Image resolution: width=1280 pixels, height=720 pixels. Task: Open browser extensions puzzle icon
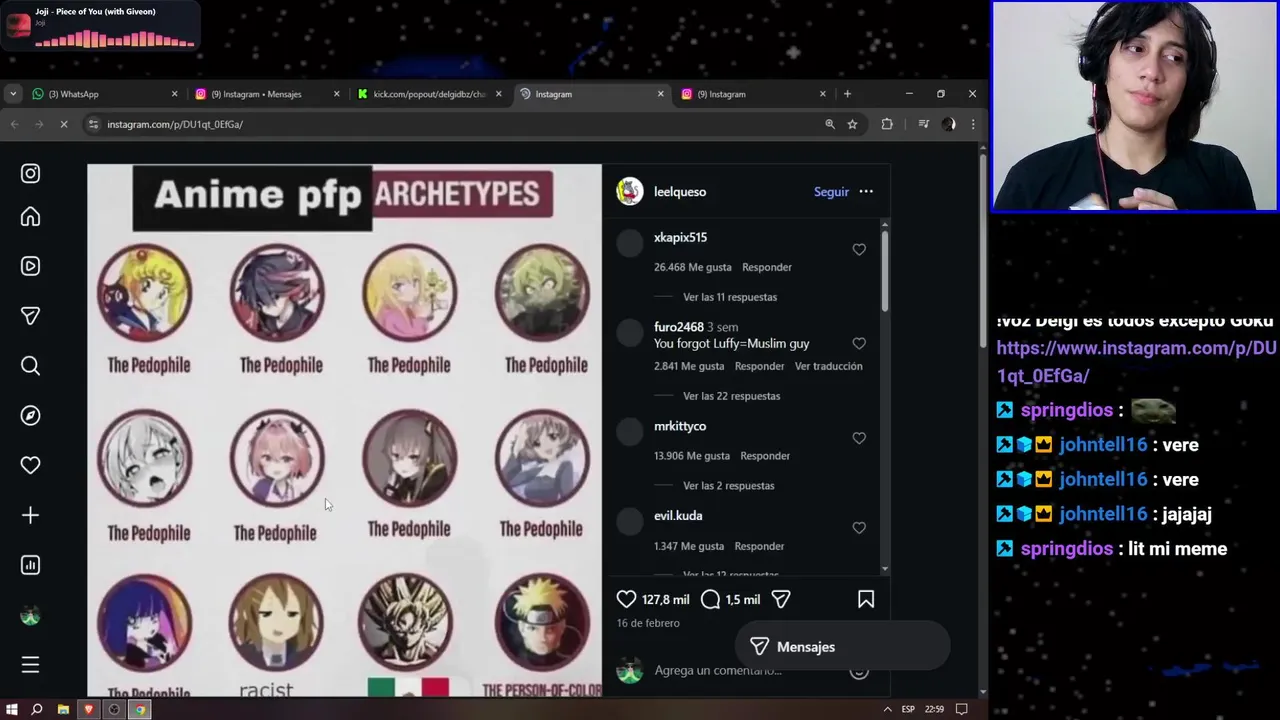coord(887,124)
